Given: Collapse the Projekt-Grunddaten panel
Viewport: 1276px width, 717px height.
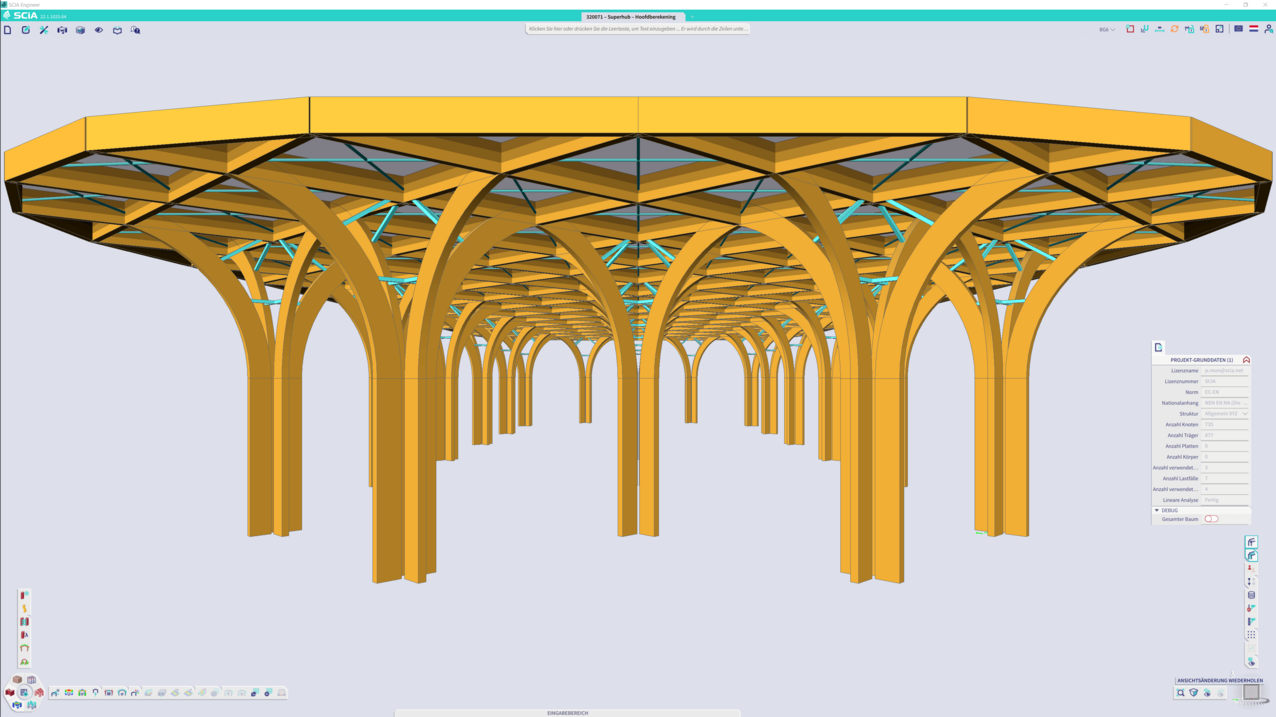Looking at the screenshot, I should tap(1246, 360).
